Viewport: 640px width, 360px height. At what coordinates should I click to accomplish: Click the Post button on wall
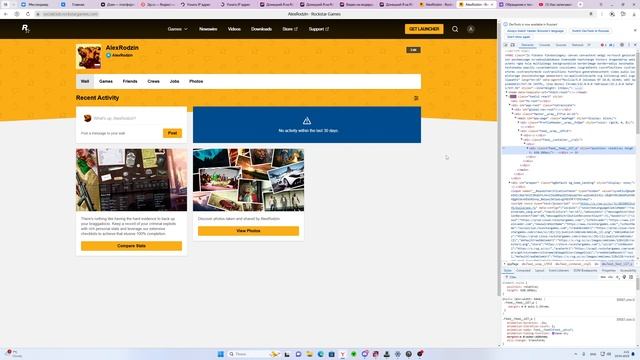point(172,133)
